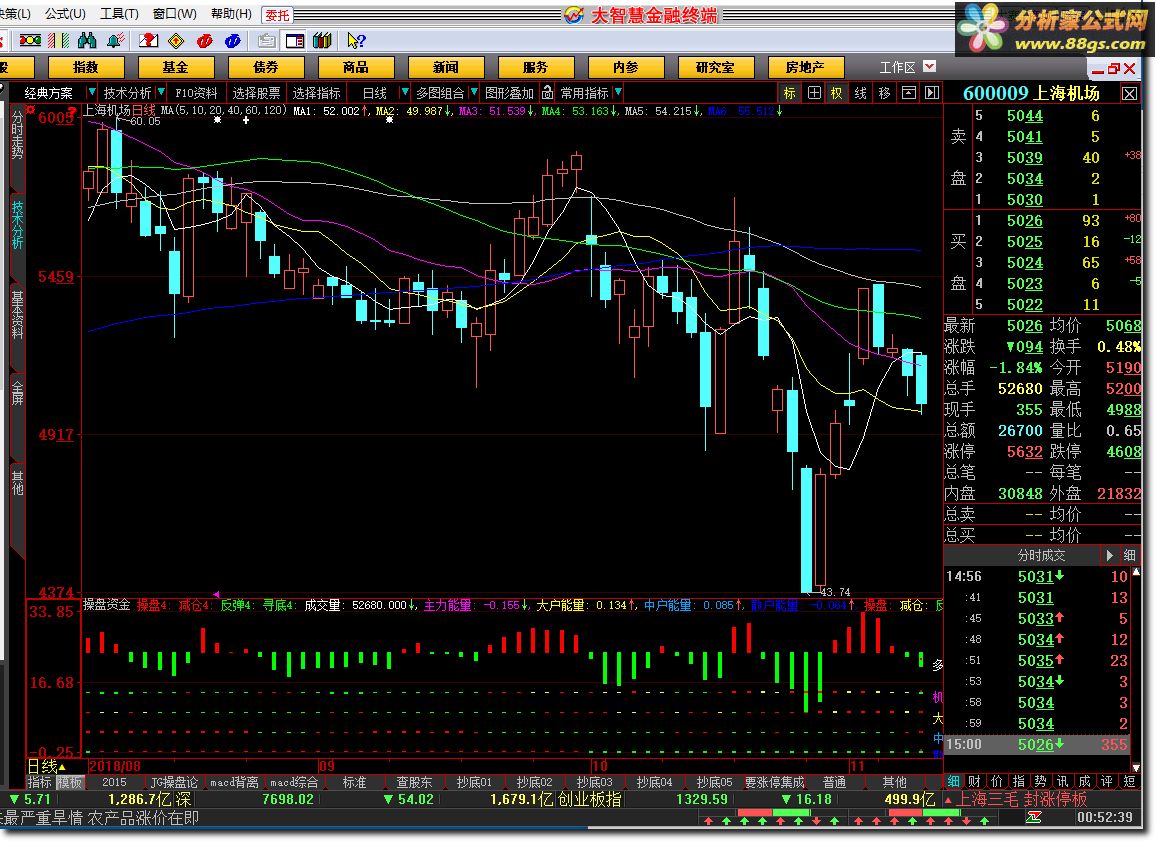Open the 技术分析 vertical side tab
This screenshot has height=842, width=1157.
tap(17, 226)
